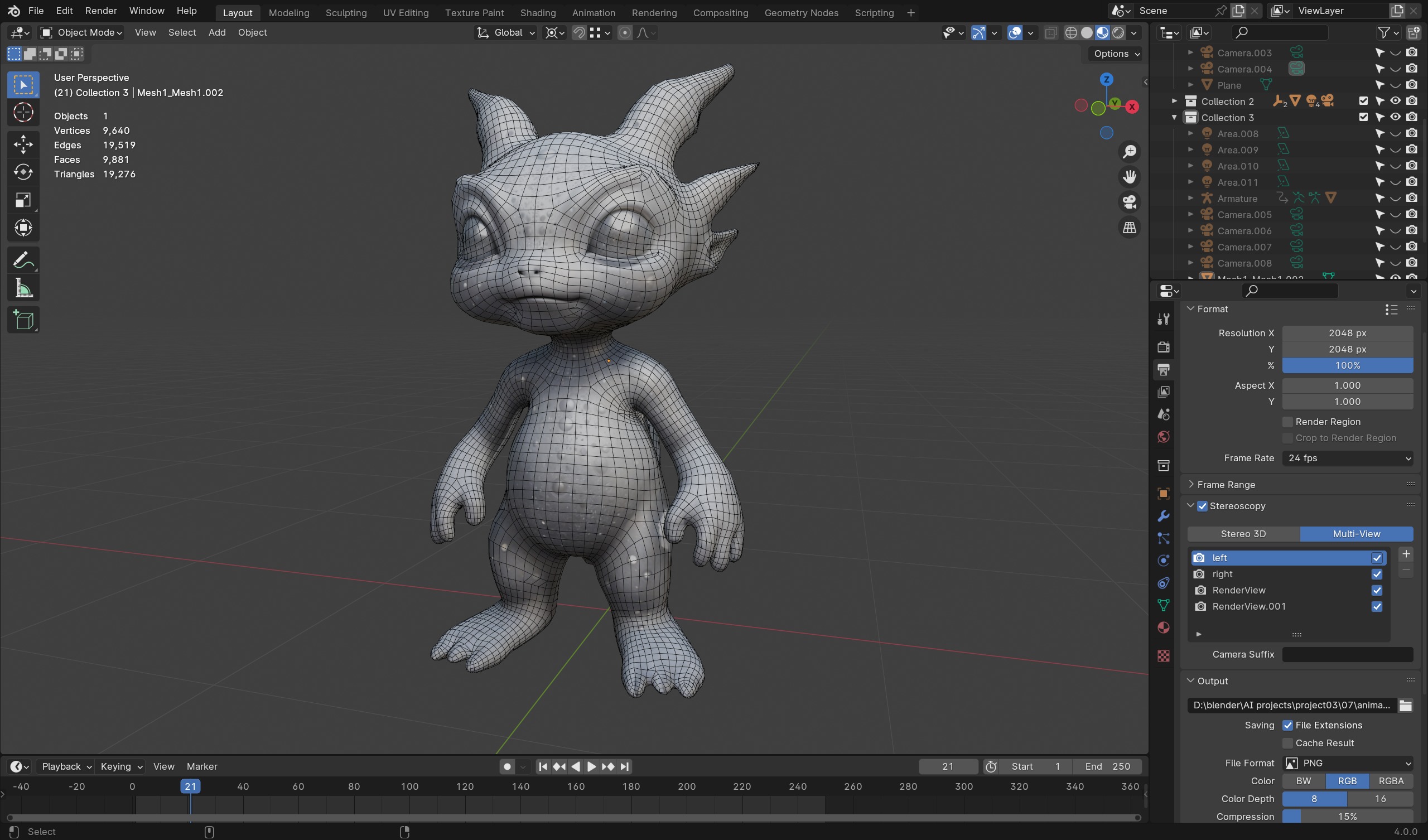Open the Physics properties tab
Screen dimensions: 1428x840
coord(1164,561)
